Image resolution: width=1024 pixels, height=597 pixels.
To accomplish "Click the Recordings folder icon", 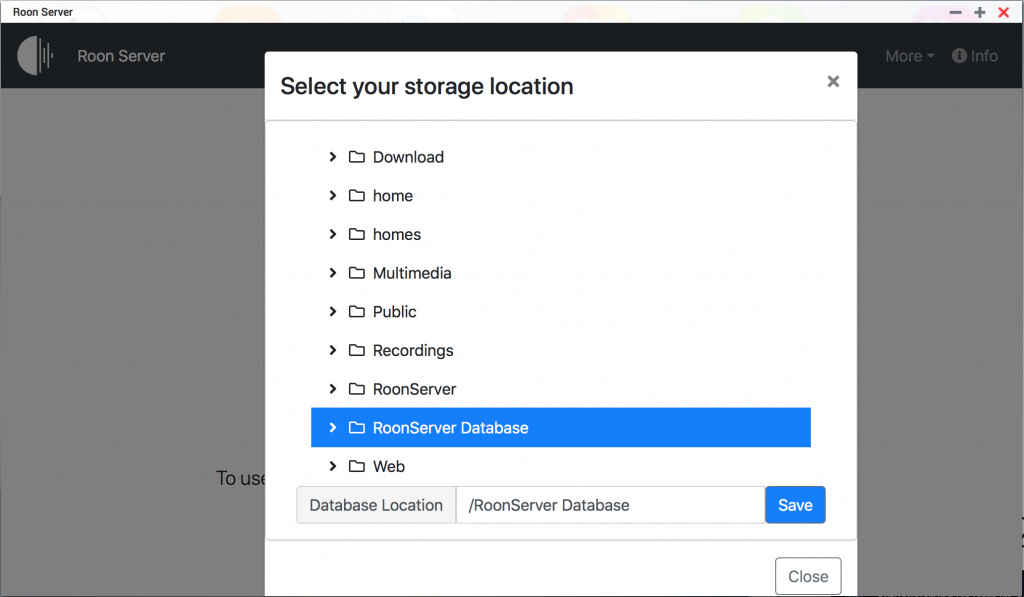I will tap(356, 350).
